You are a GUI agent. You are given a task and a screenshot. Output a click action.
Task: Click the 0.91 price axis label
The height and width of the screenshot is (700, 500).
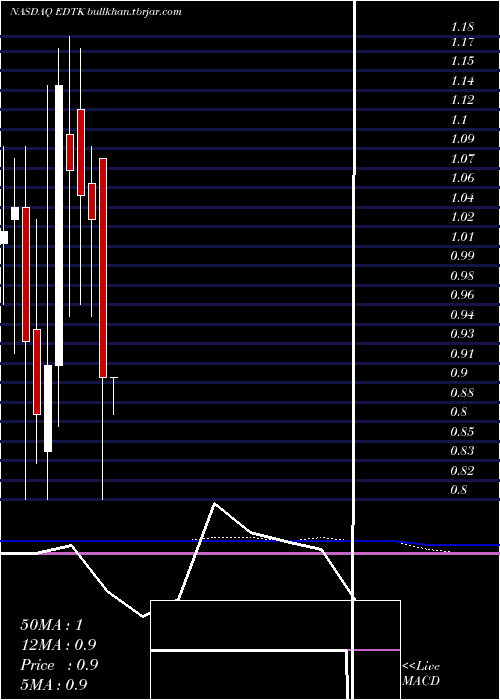[462, 354]
